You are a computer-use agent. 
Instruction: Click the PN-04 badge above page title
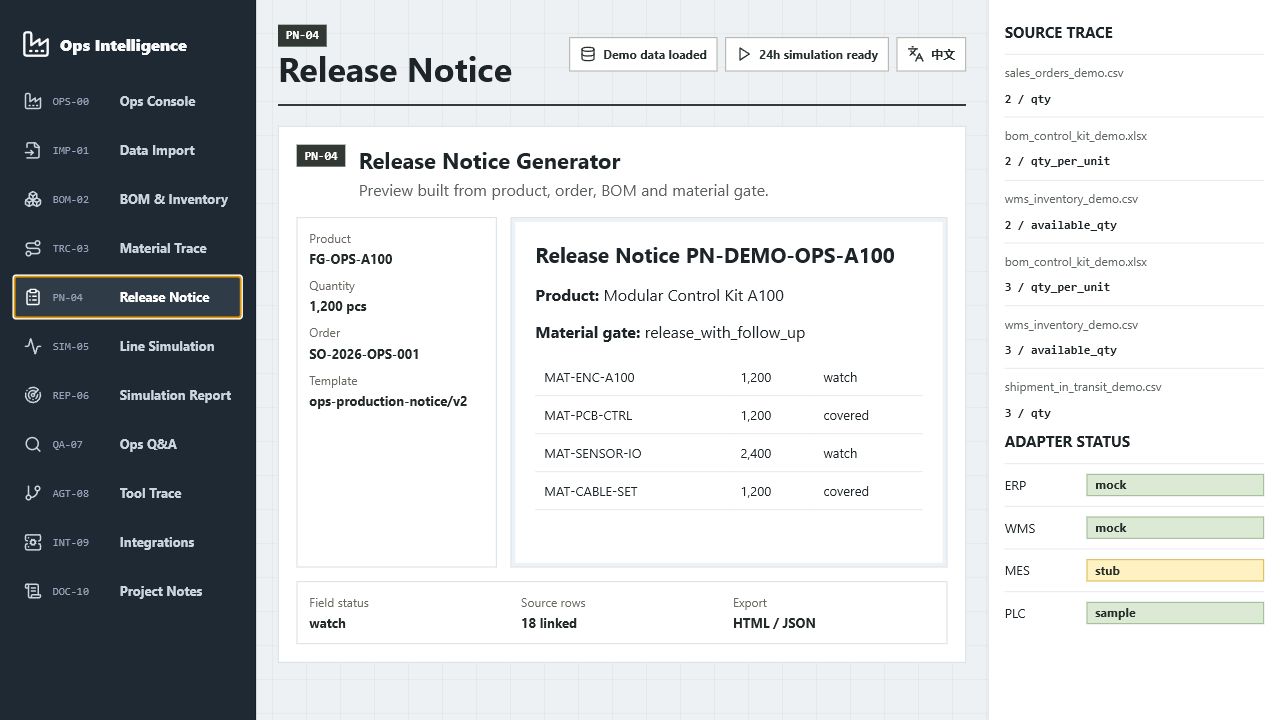pyautogui.click(x=302, y=35)
